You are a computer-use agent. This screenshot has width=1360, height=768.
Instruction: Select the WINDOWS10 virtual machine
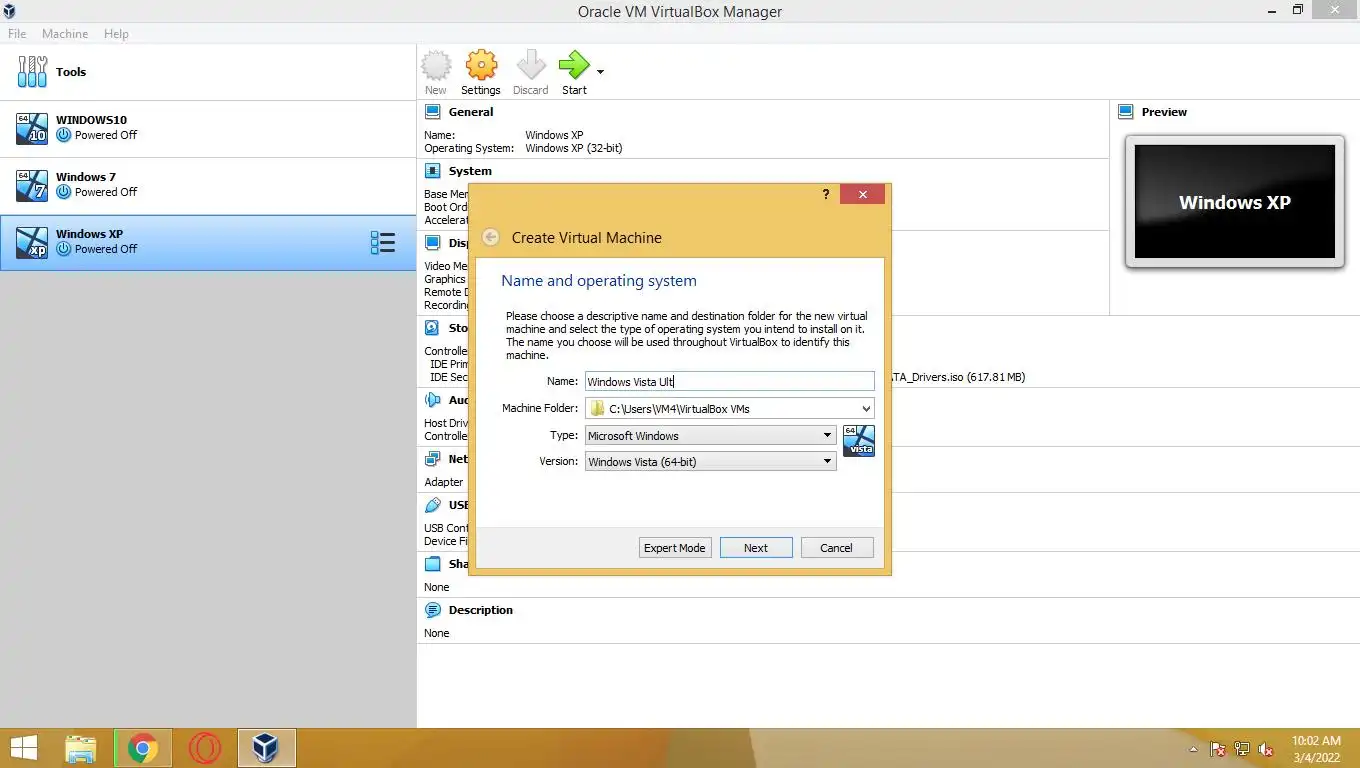point(208,128)
